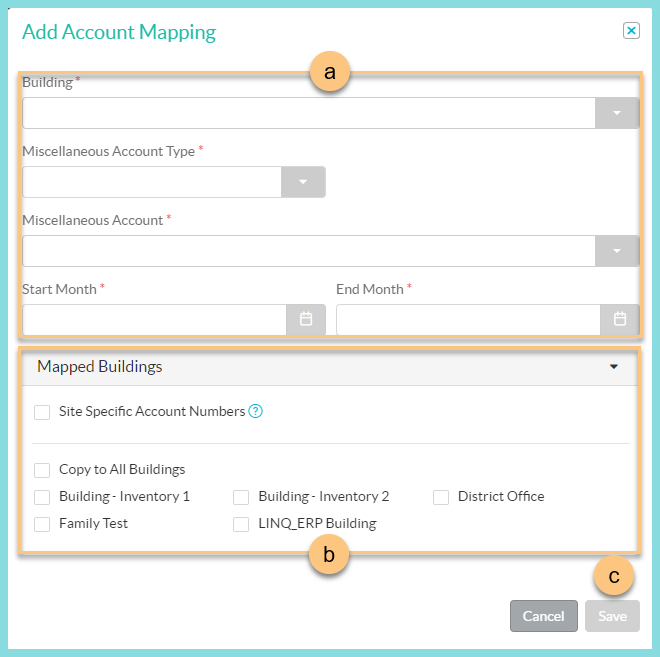Screen dimensions: 660x657
Task: Collapse the Mapped Buildings section
Action: coord(613,367)
